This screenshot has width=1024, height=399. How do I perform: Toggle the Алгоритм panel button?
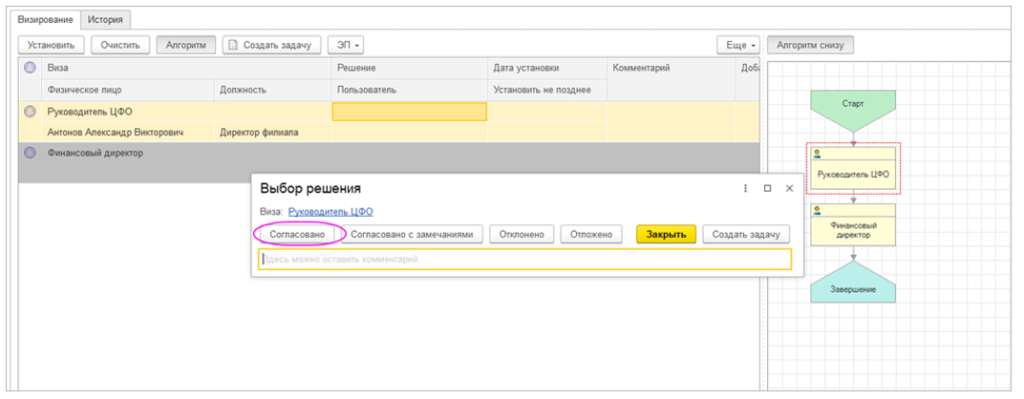pyautogui.click(x=186, y=46)
